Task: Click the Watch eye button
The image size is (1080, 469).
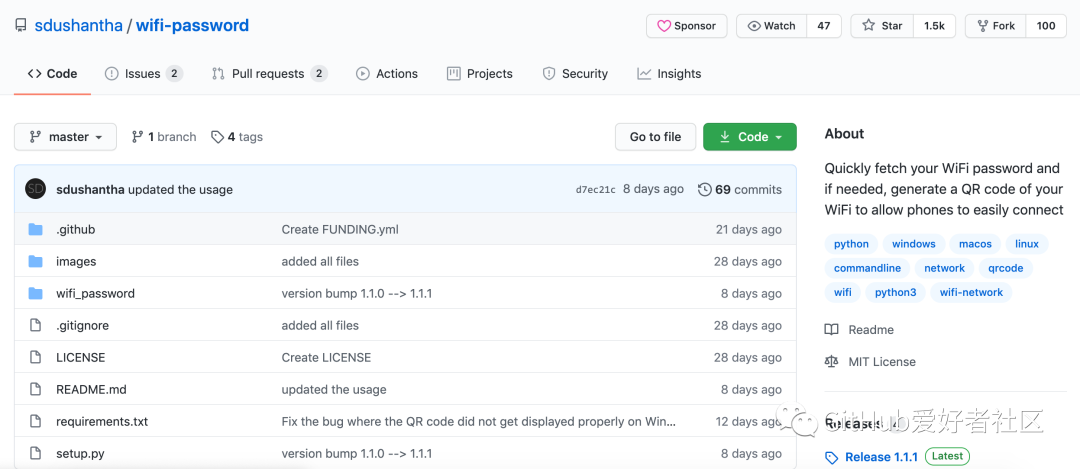Action: tap(771, 26)
